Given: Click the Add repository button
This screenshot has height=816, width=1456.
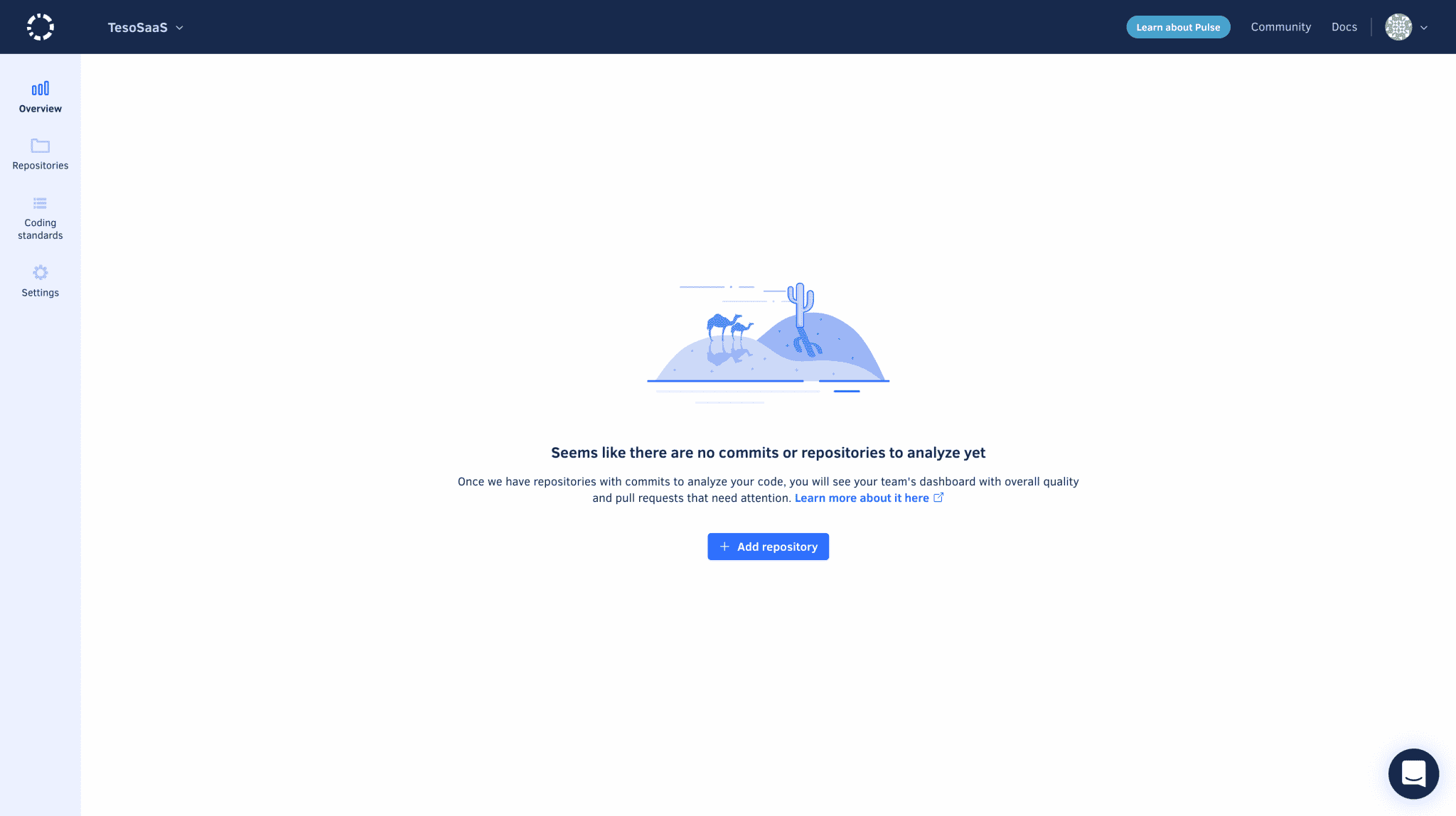Looking at the screenshot, I should pyautogui.click(x=768, y=546).
